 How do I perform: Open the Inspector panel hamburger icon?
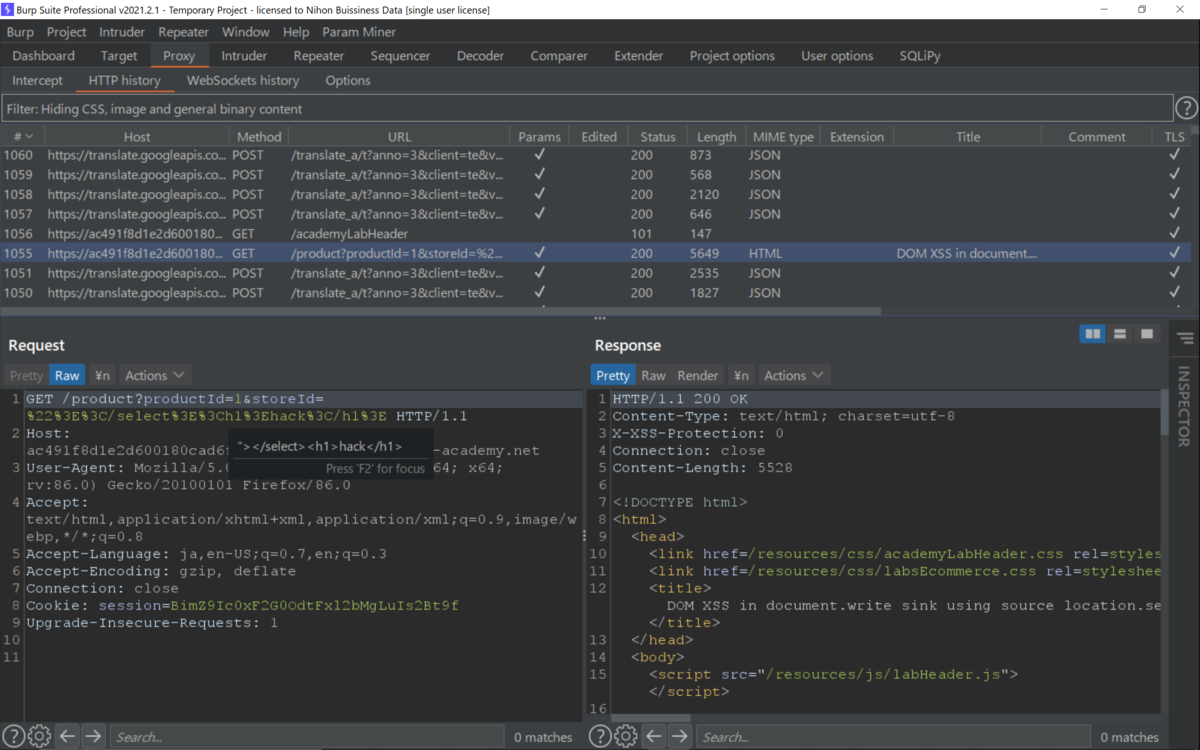point(1186,339)
